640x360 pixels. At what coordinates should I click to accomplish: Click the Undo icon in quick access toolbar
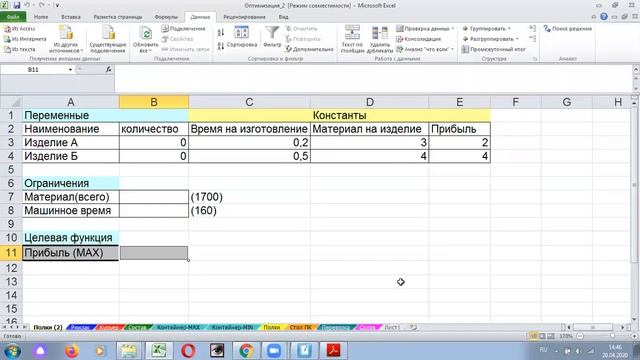[27, 5]
